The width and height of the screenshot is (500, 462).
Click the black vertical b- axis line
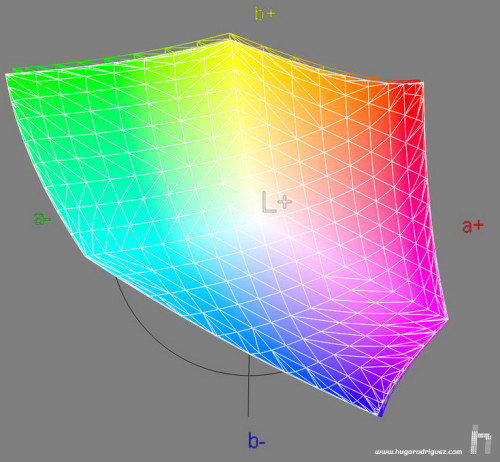(x=248, y=387)
